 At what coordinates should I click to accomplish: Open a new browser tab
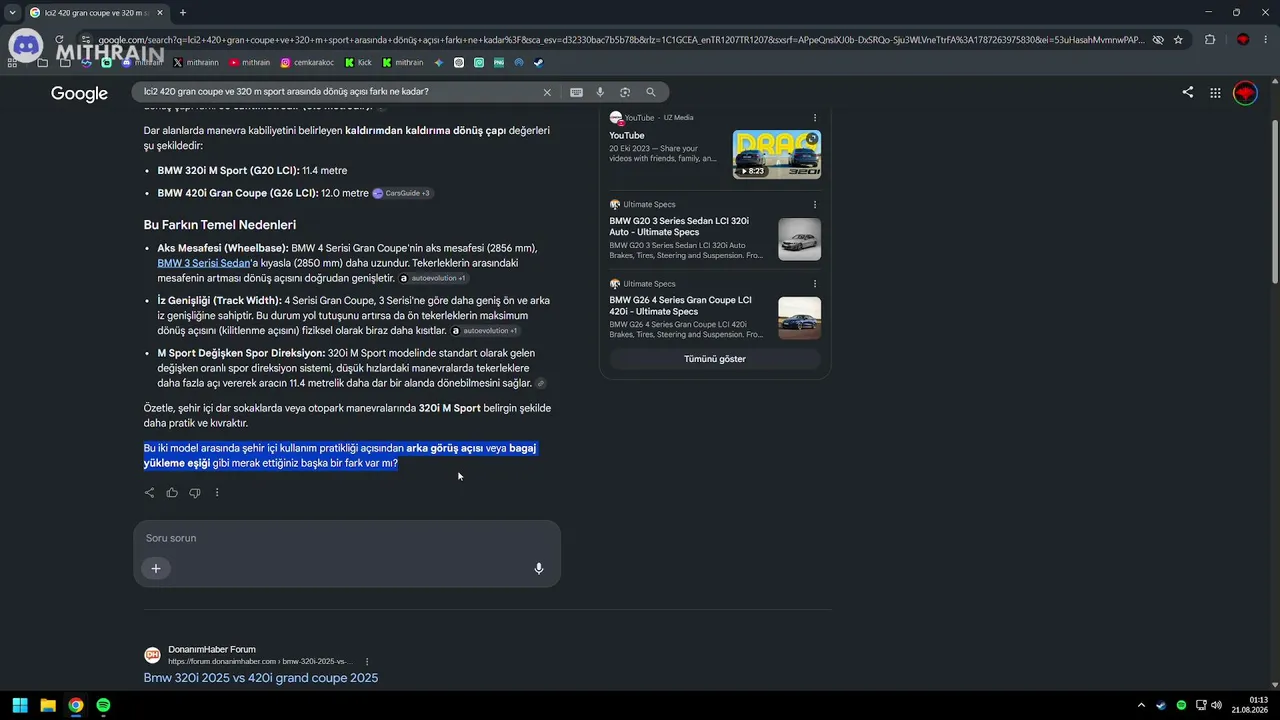coord(183,13)
